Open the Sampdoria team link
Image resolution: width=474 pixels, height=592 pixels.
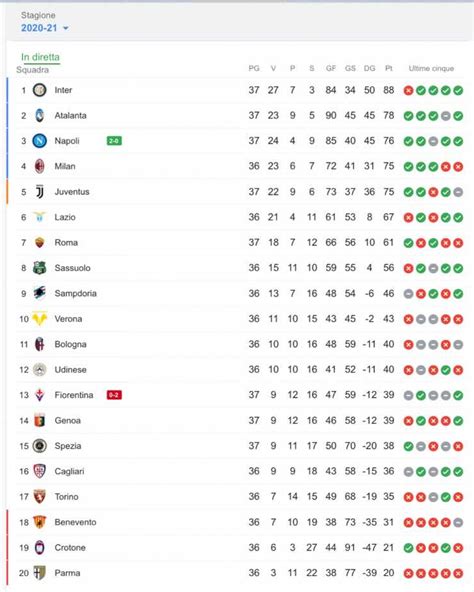point(76,293)
